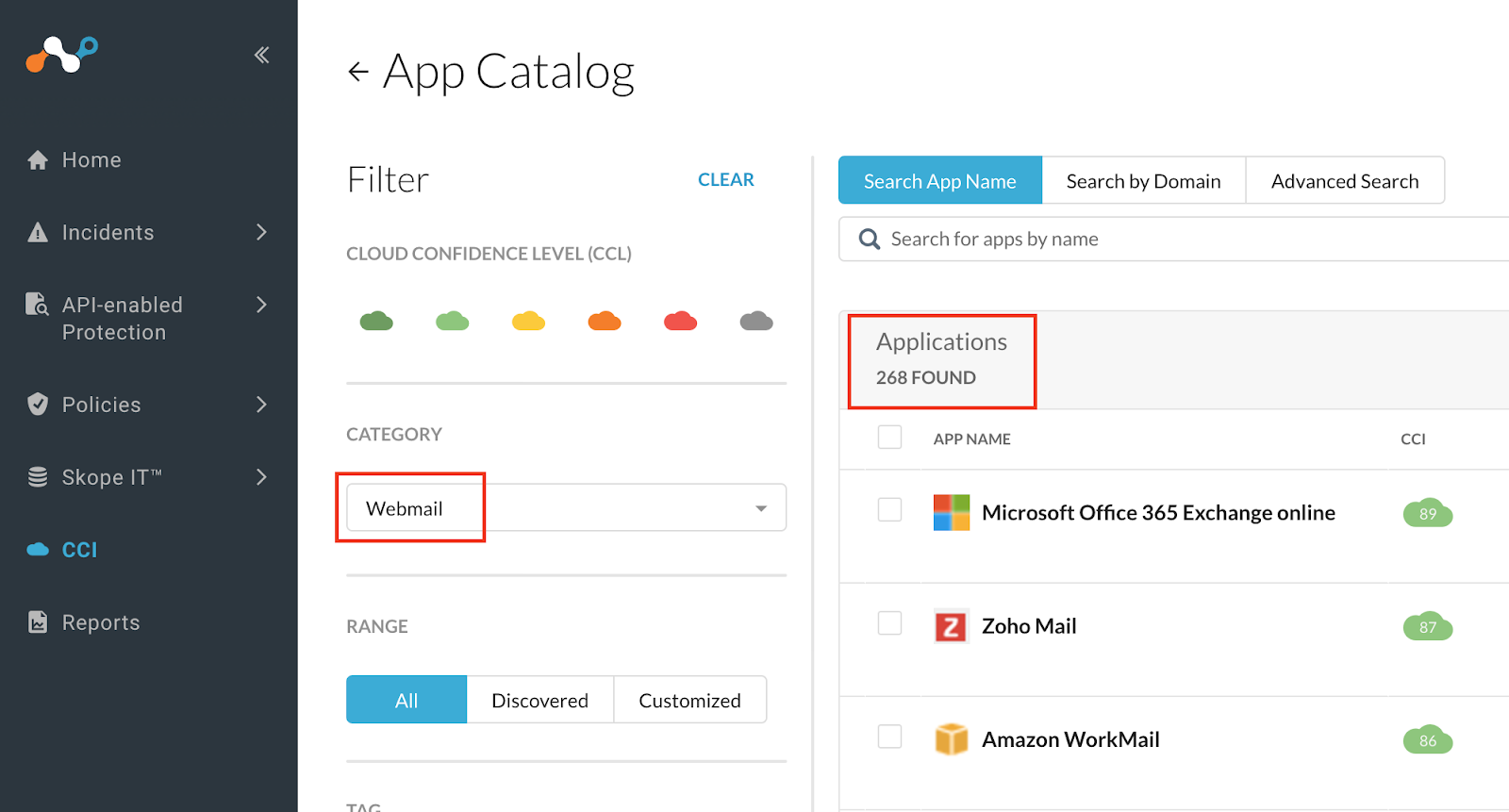
Task: Open the Amazon WorkMail app entry
Action: coord(1070,739)
